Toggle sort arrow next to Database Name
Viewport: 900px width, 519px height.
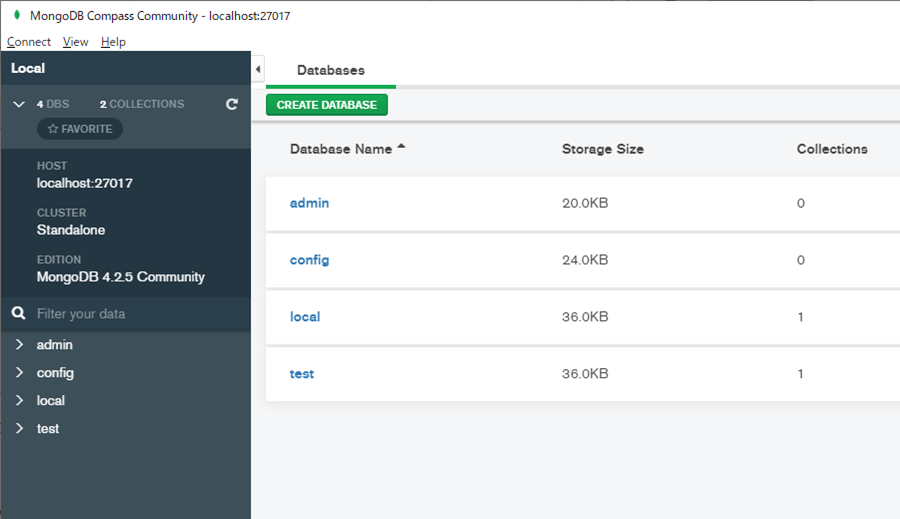point(401,147)
